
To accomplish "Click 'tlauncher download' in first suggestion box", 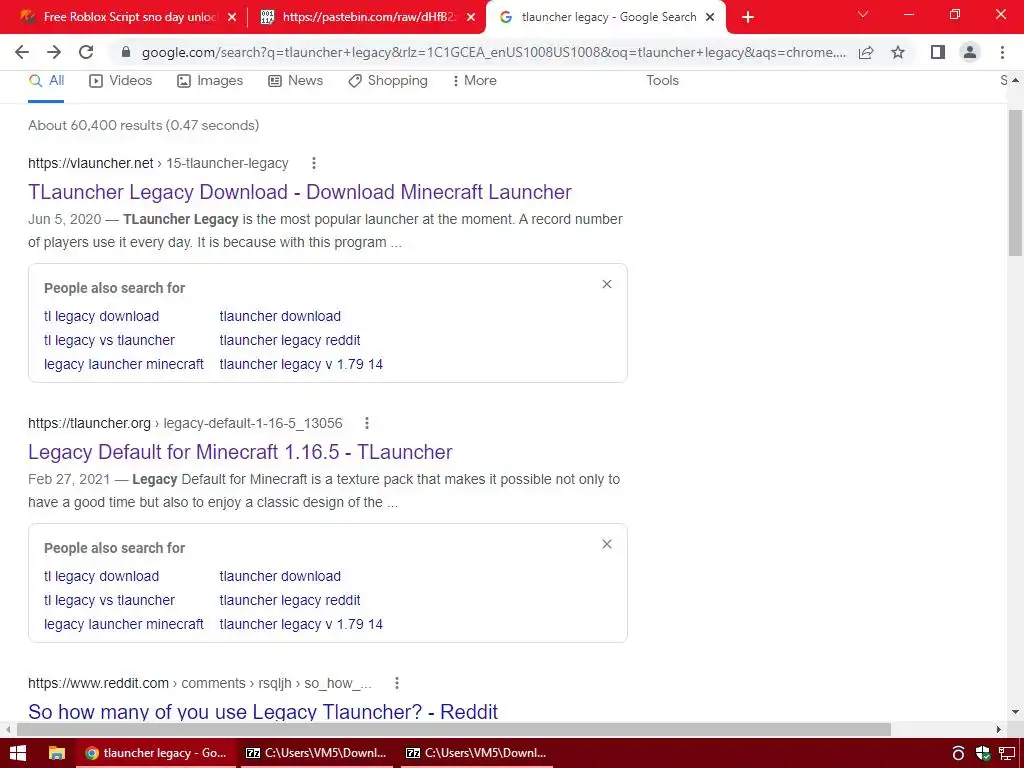I will tap(280, 316).
